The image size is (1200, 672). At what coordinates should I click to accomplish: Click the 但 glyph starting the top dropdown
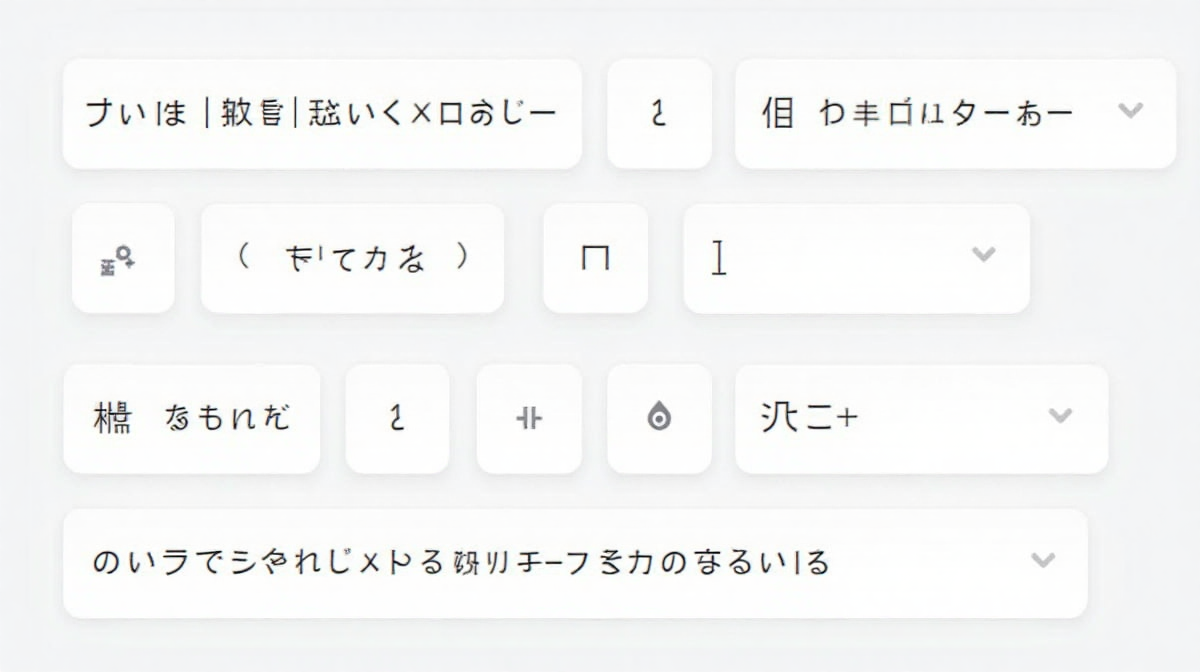[x=777, y=114]
